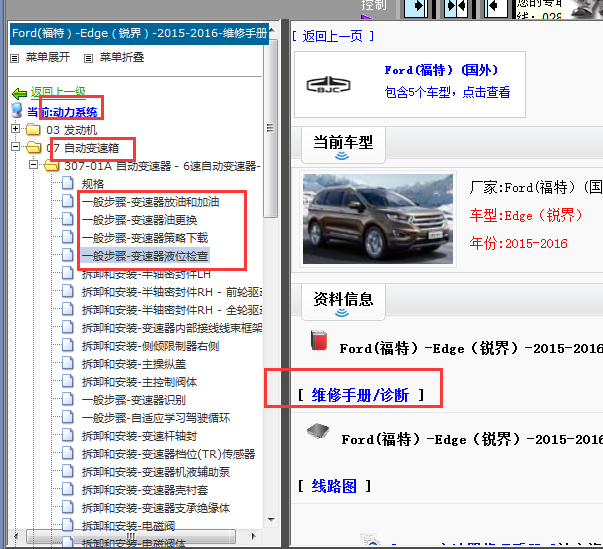Select 03 发动机 folder label
Viewport: 603px width, 549px height.
tap(72, 130)
